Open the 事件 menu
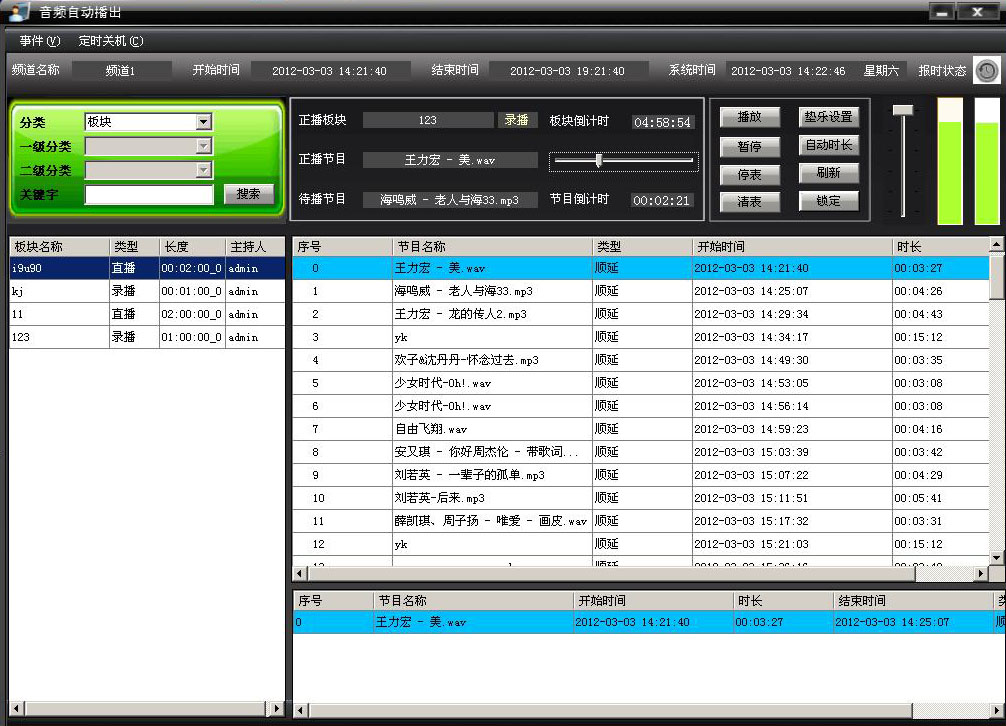 tap(40, 41)
